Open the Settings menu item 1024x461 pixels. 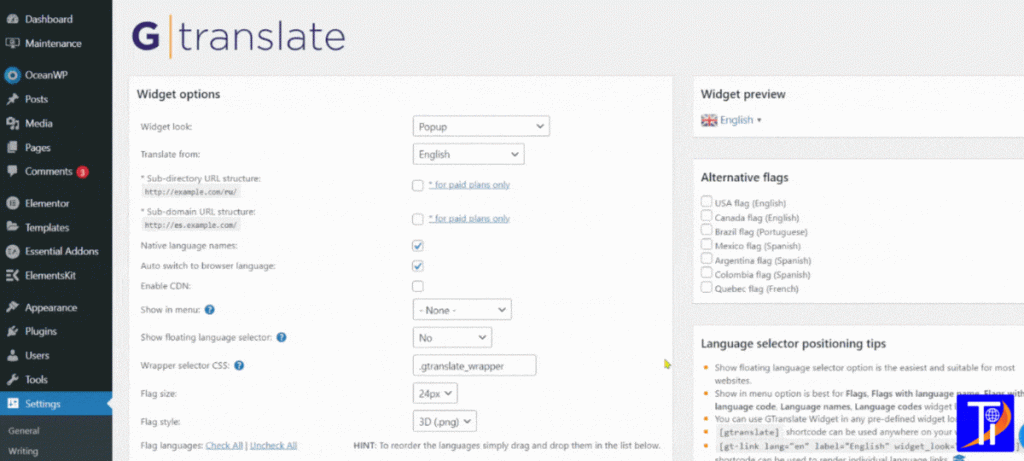pos(56,404)
